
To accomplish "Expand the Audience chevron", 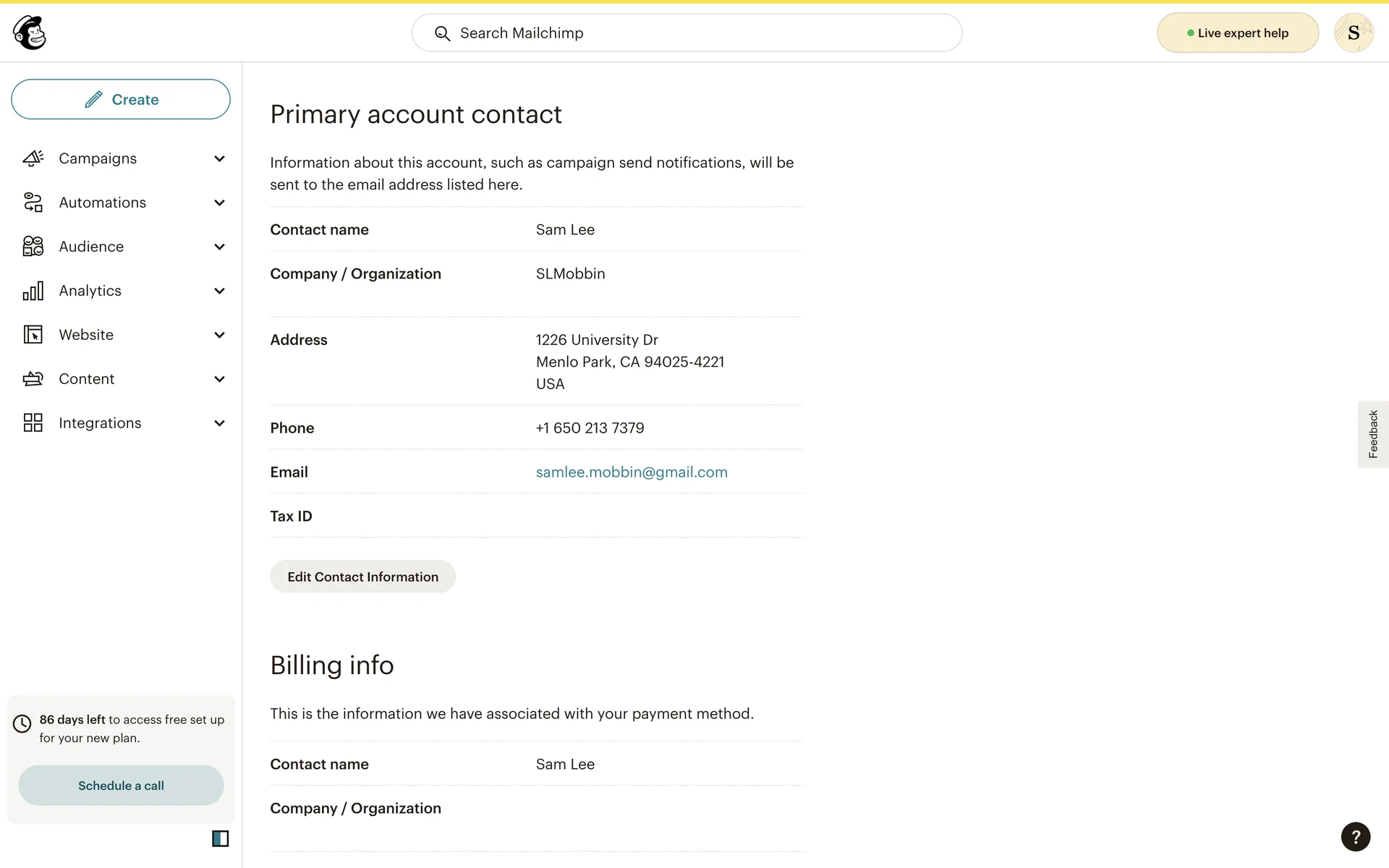I will [x=219, y=247].
